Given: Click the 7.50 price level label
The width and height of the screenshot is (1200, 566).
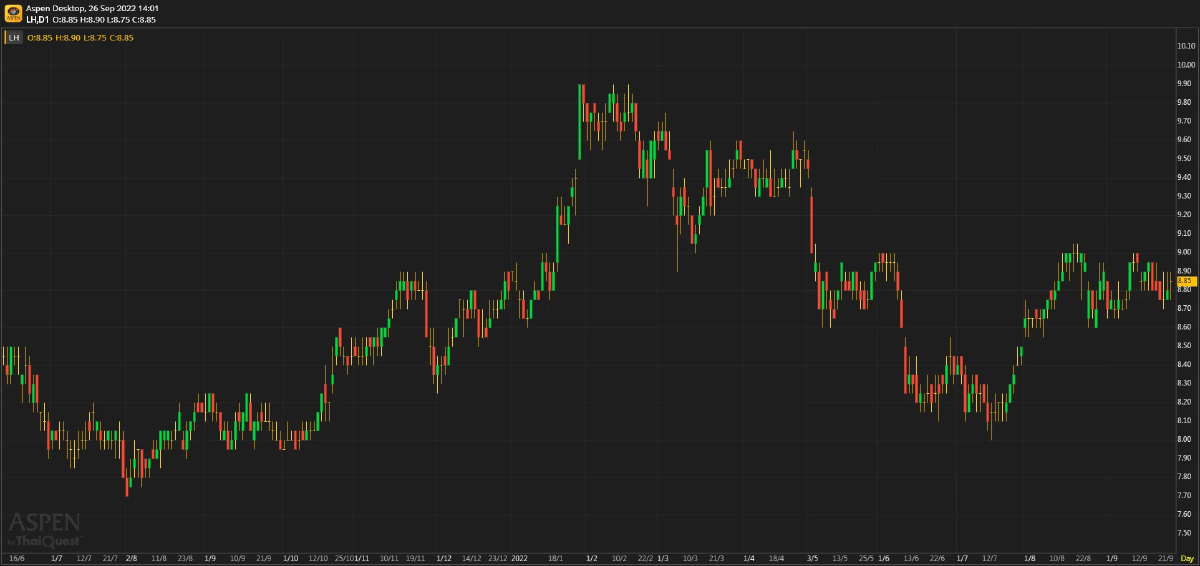Looking at the screenshot, I should 1186,533.
